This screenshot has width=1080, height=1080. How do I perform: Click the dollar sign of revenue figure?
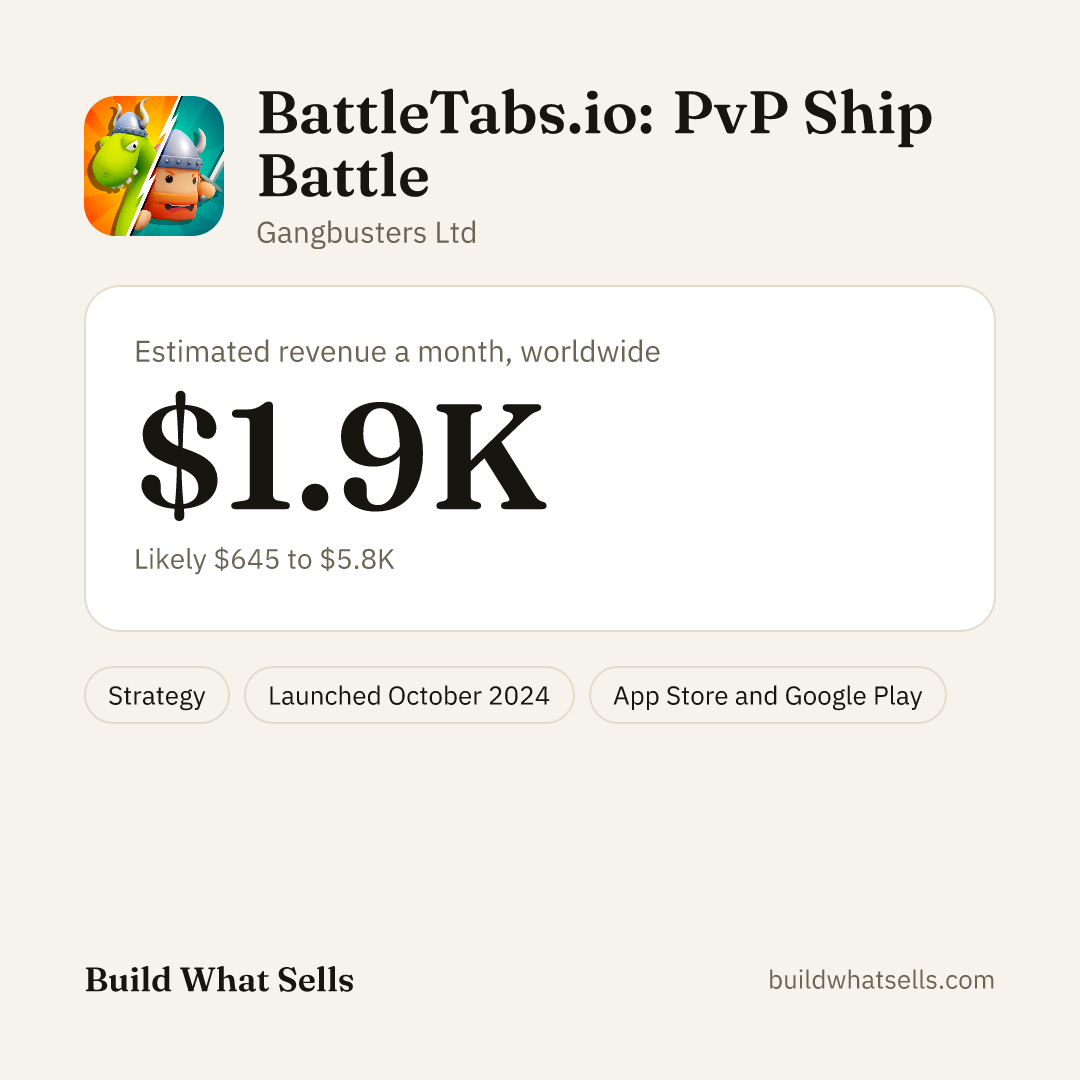(x=179, y=455)
